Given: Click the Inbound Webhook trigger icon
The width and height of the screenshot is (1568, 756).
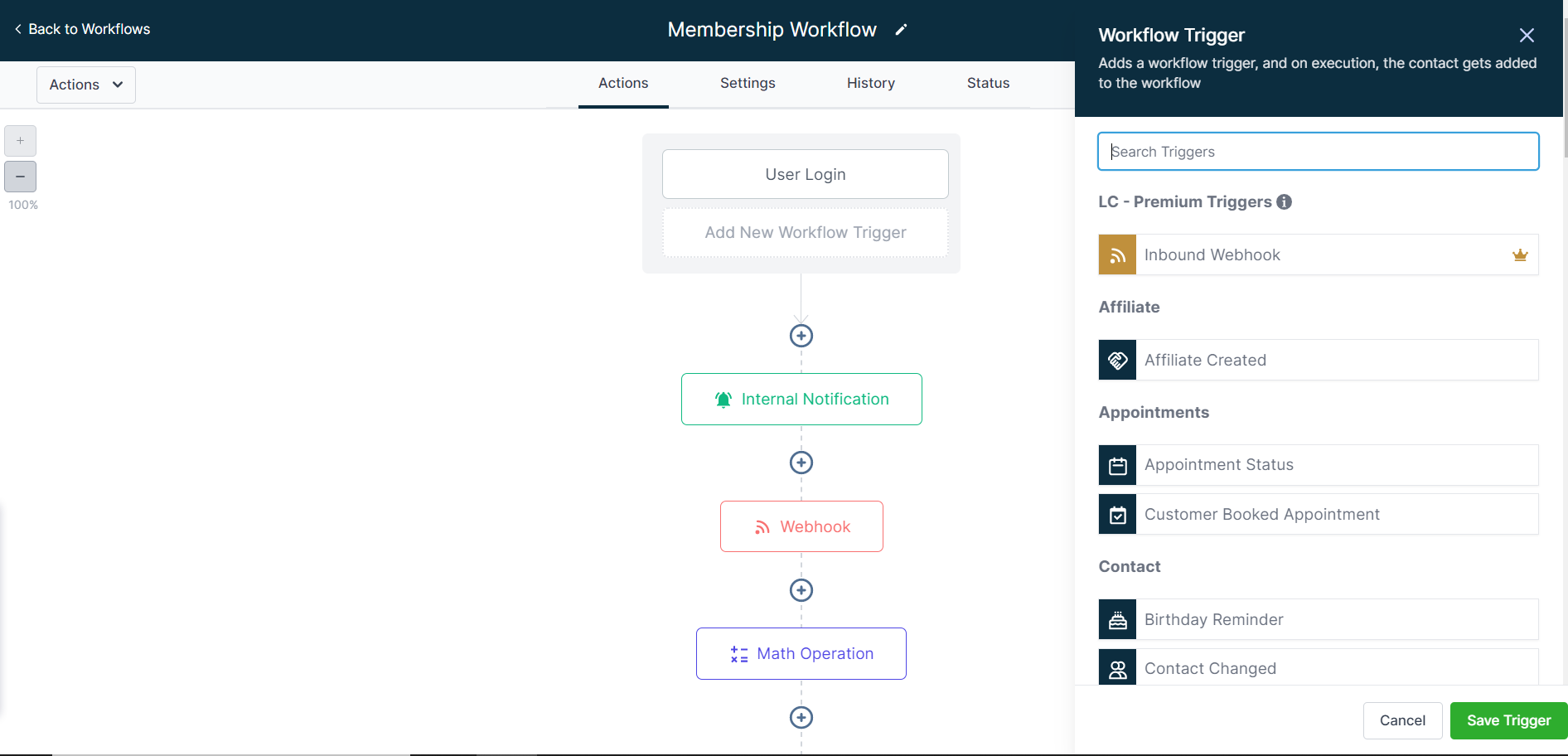Looking at the screenshot, I should [x=1117, y=254].
